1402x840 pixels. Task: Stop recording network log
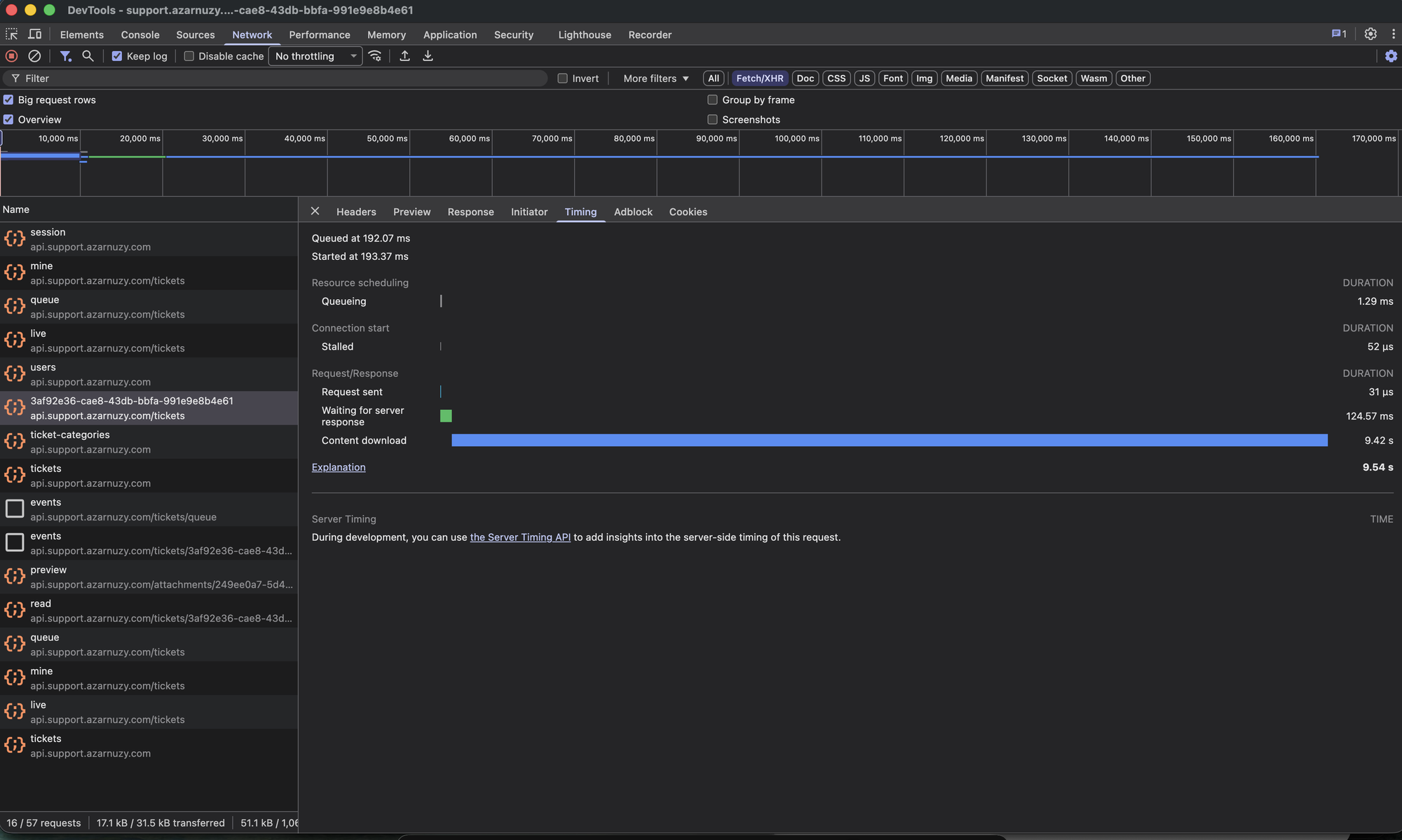(11, 56)
